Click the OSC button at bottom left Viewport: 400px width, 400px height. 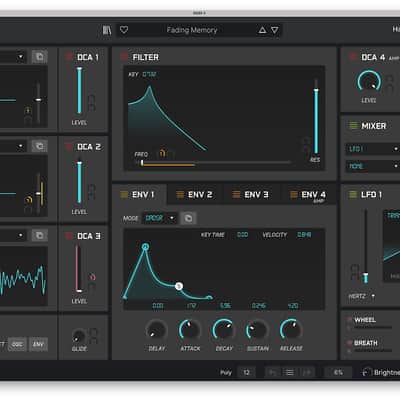(17, 344)
